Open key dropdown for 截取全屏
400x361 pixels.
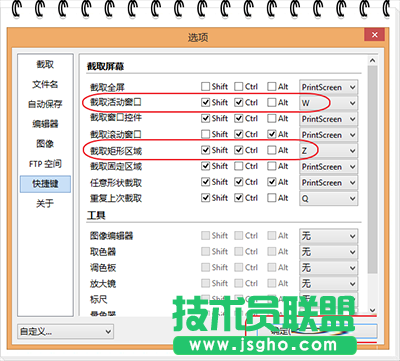(329, 87)
